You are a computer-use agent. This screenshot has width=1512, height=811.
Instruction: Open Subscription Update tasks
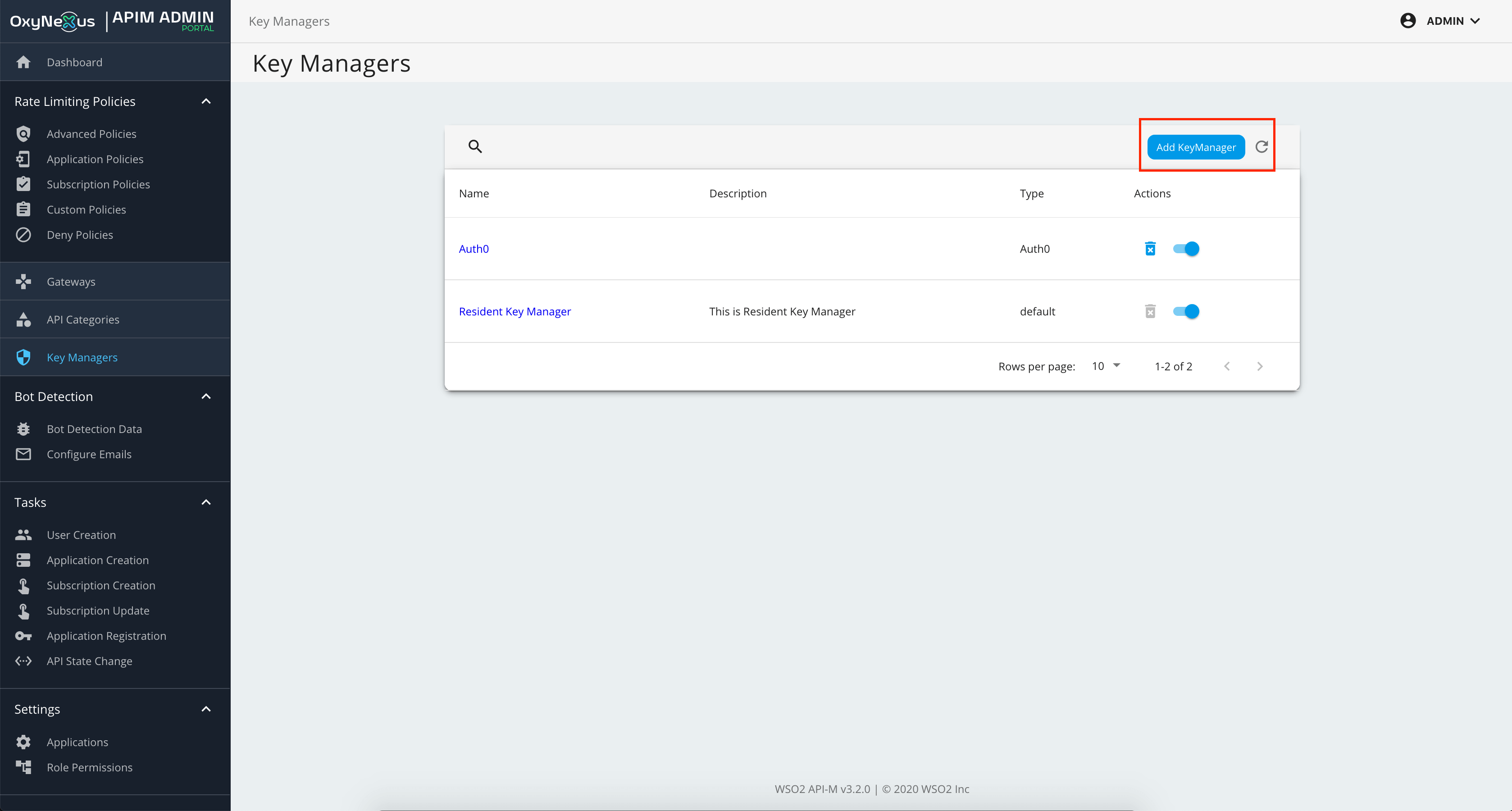[x=98, y=611]
